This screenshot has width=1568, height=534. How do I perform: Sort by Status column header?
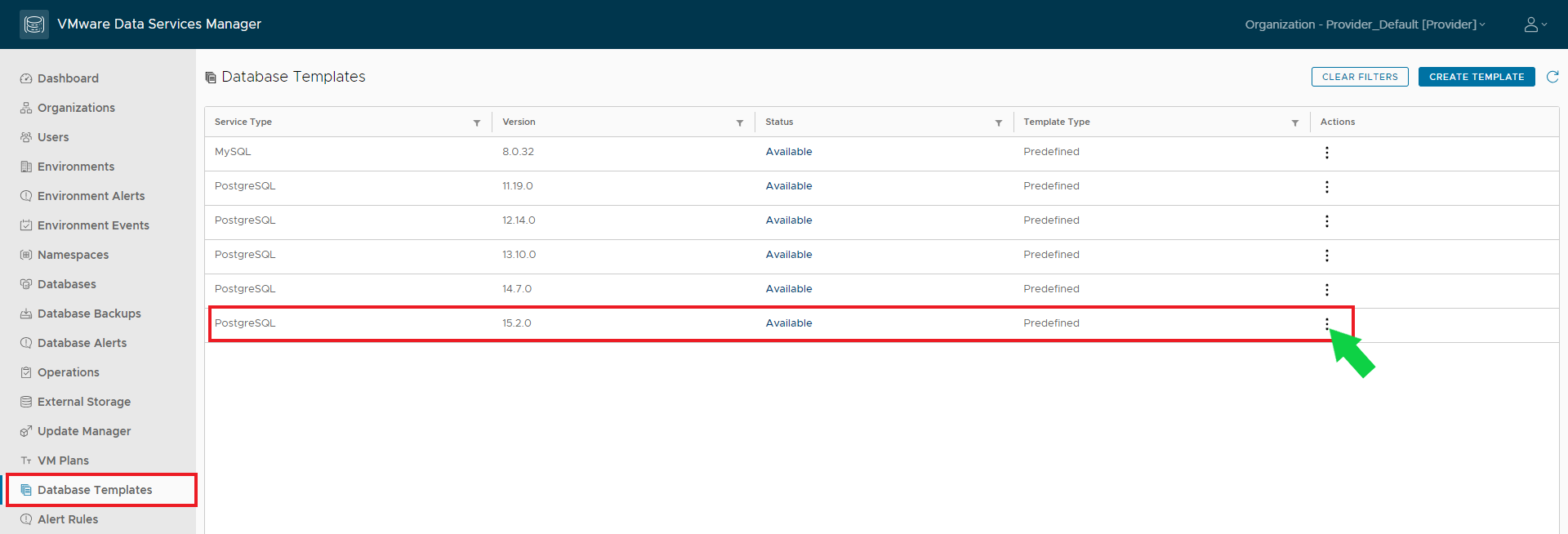point(779,122)
